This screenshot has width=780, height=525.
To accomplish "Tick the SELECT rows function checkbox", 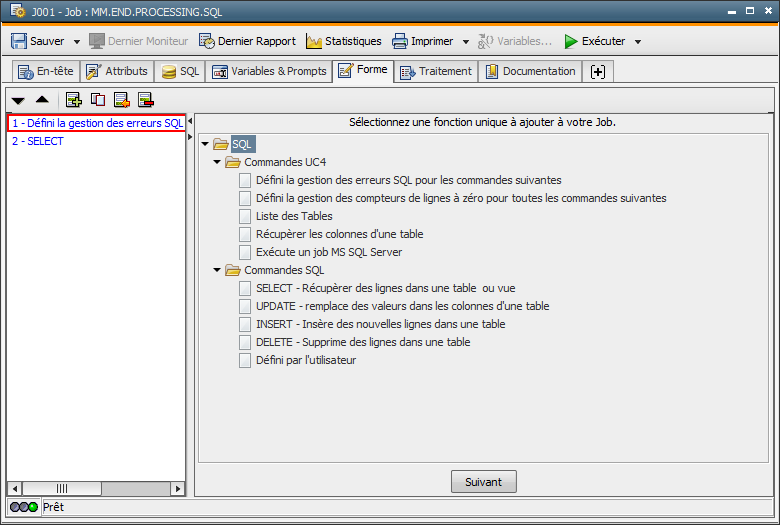I will click(245, 288).
